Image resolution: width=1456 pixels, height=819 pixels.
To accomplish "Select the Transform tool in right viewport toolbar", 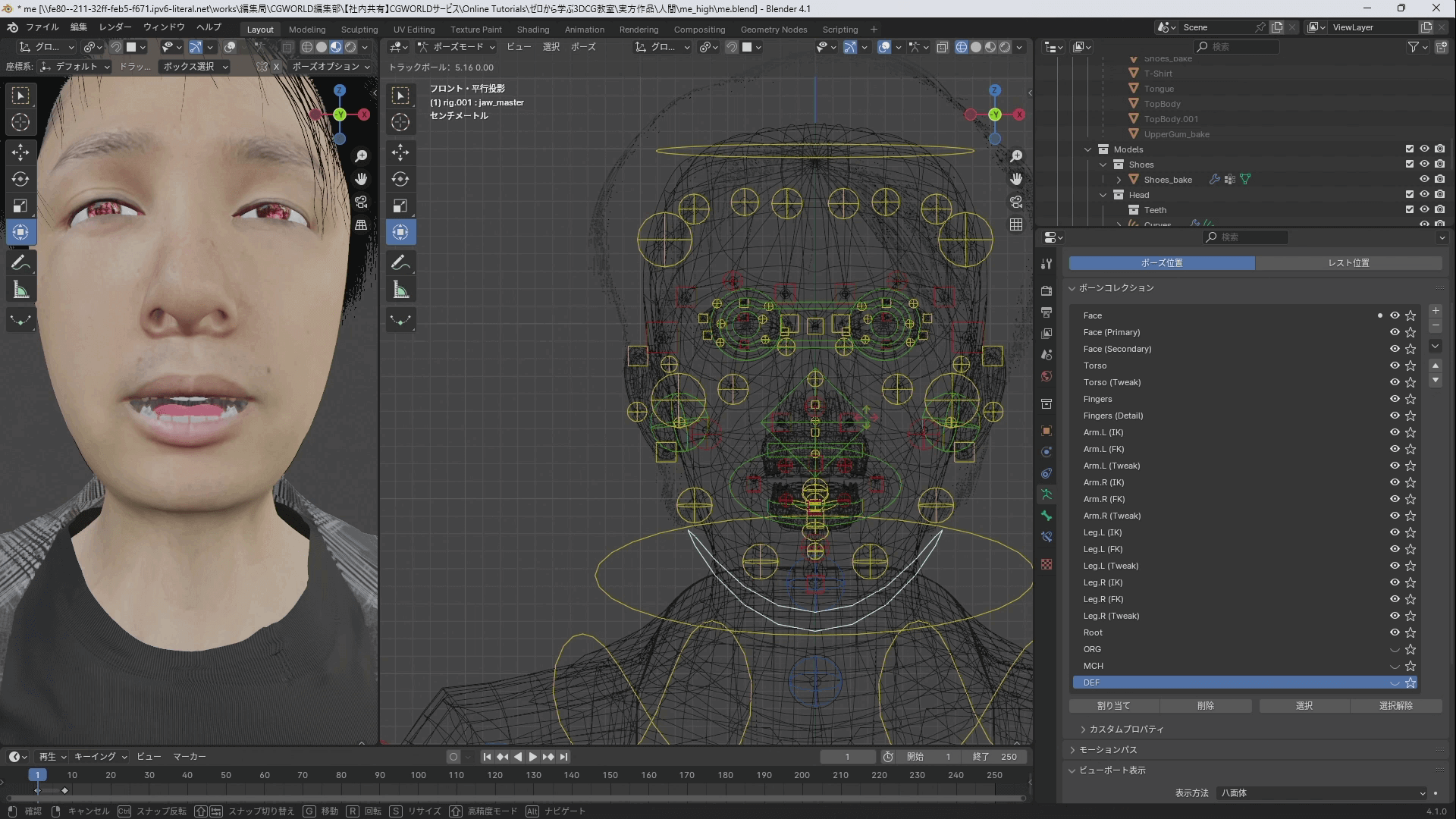I will [400, 232].
